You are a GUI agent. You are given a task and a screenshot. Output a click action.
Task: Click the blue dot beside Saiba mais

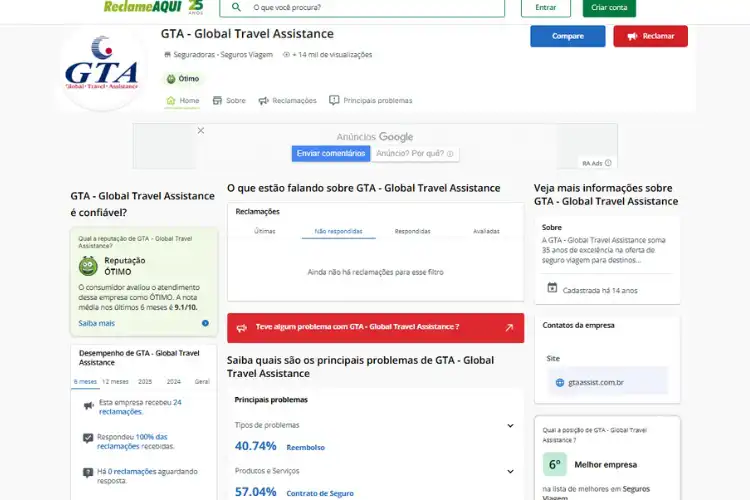(x=205, y=323)
